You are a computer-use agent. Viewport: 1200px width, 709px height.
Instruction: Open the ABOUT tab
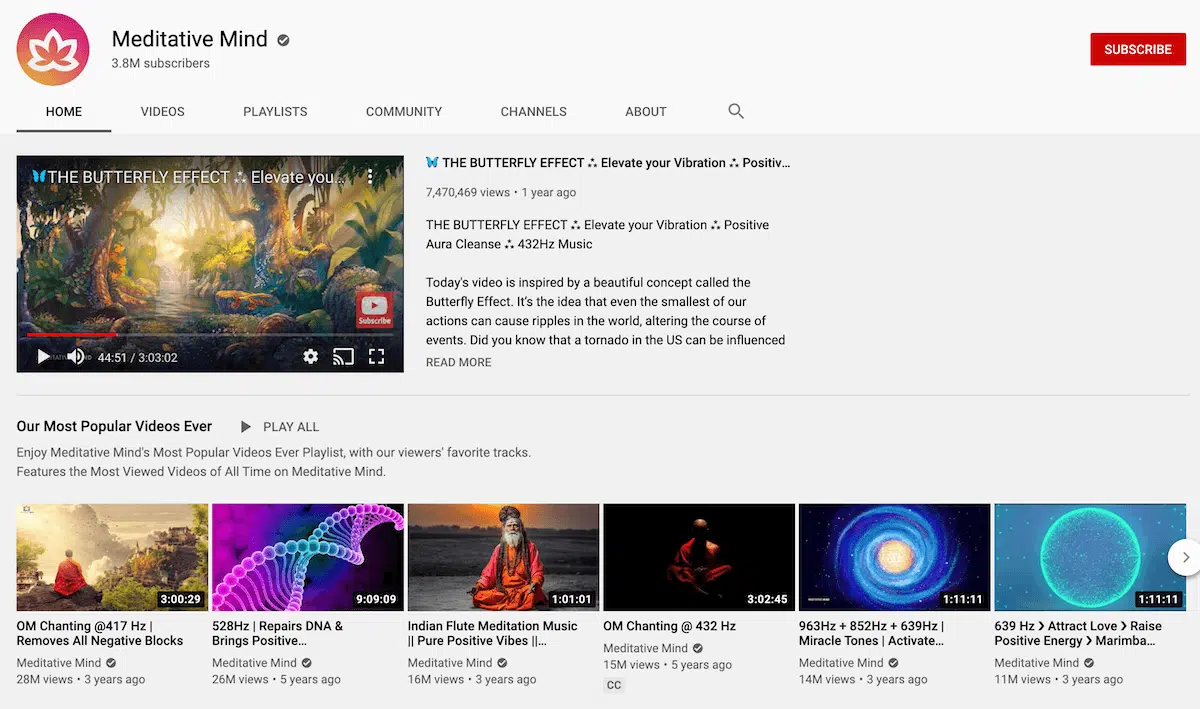[646, 112]
